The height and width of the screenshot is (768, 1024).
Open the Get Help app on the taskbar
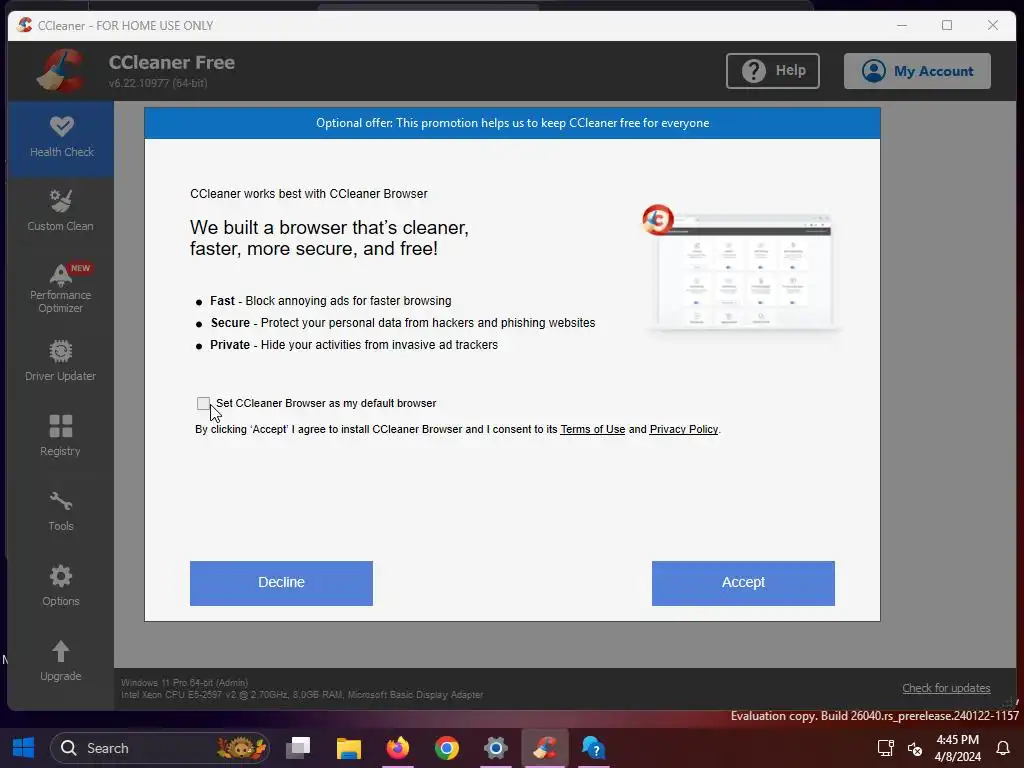point(594,748)
